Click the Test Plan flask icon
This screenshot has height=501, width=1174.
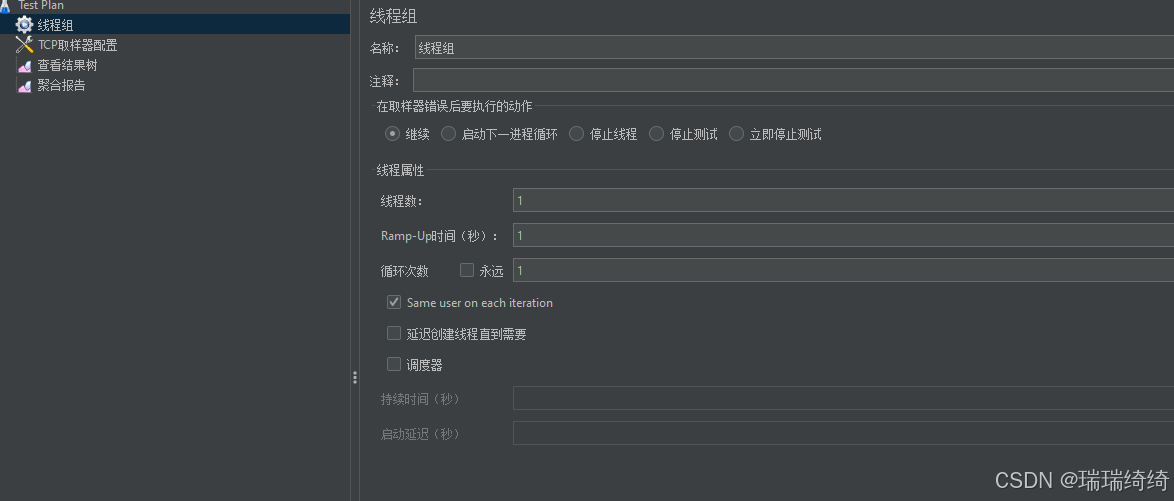click(x=4, y=5)
